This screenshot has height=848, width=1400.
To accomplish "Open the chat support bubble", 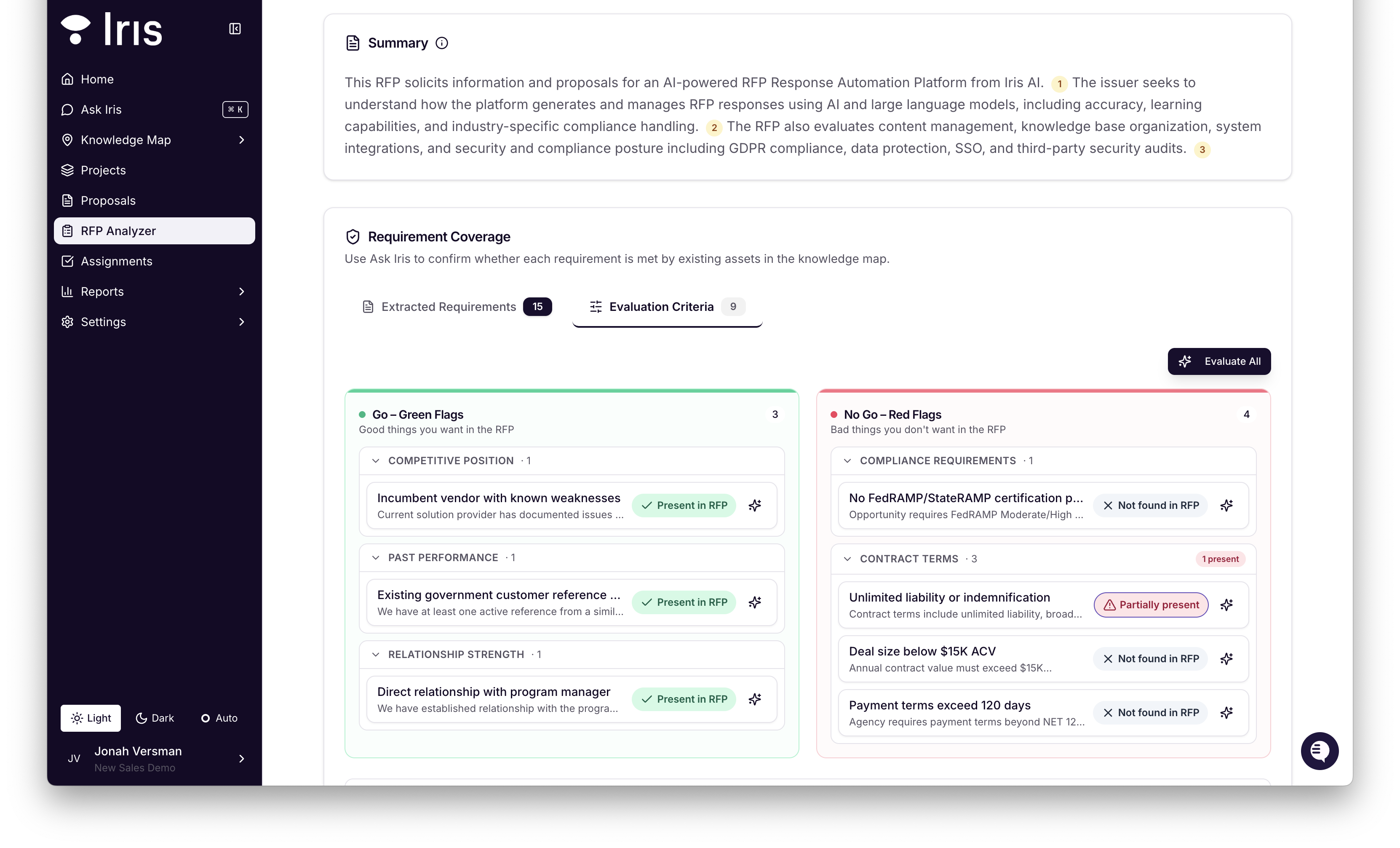I will pos(1319,751).
